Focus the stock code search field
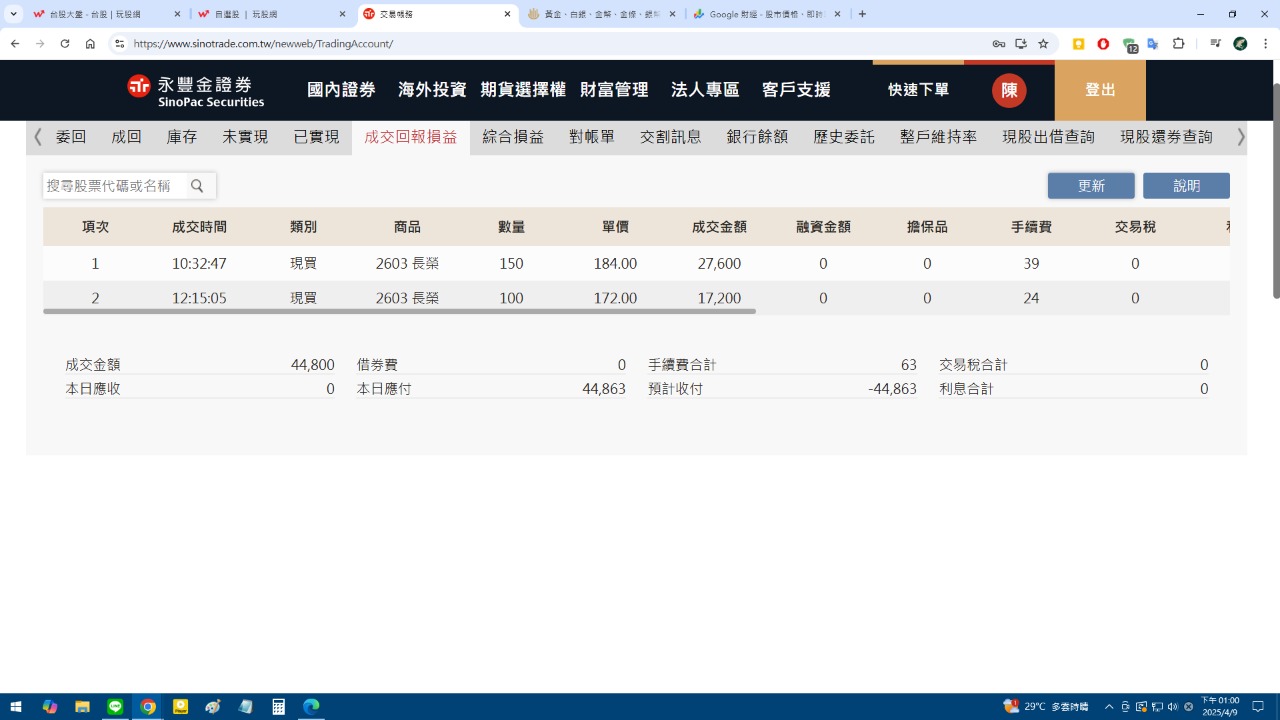 click(x=114, y=186)
